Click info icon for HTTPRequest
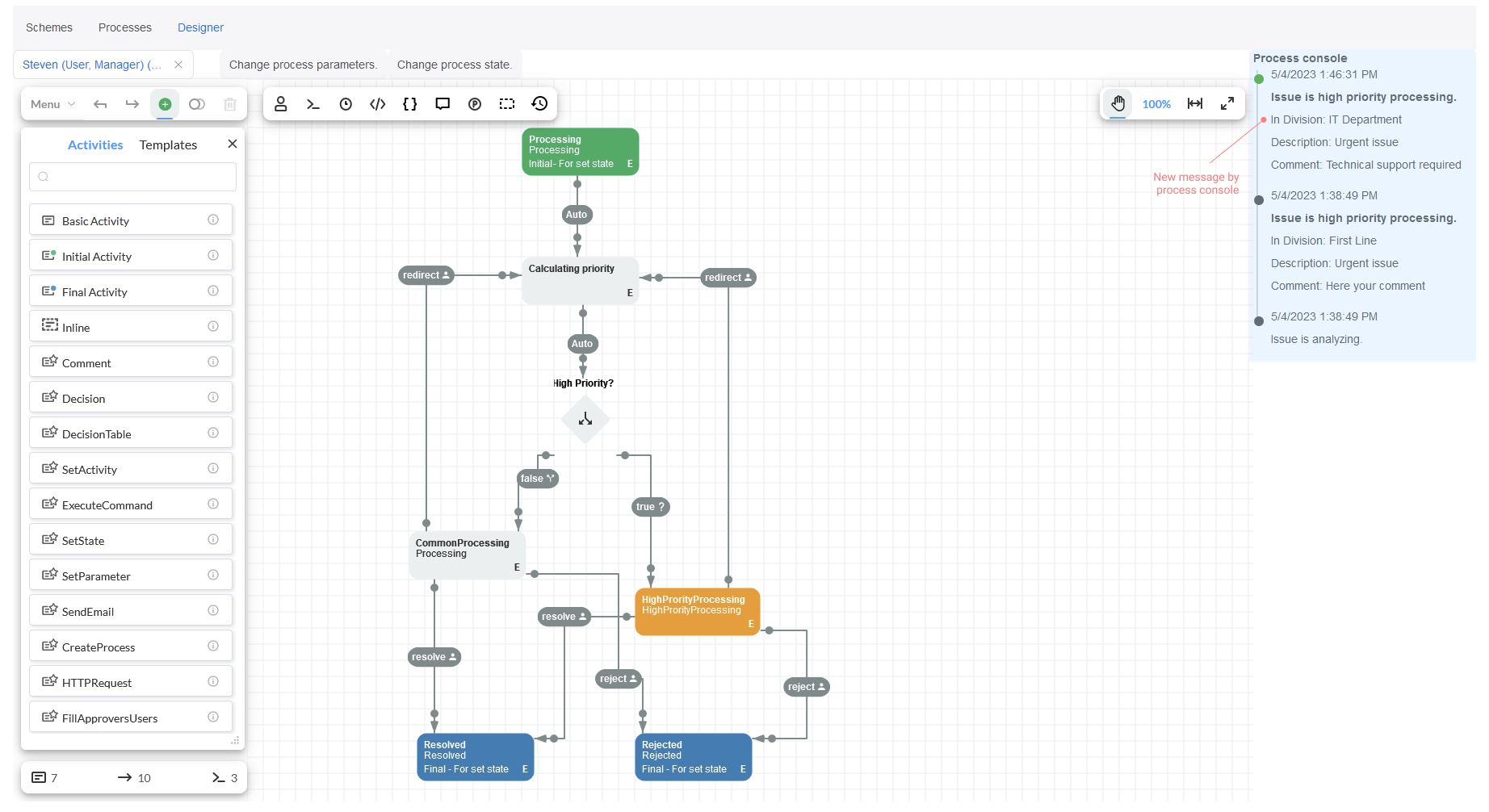The height and width of the screenshot is (812, 1489). pyautogui.click(x=213, y=681)
